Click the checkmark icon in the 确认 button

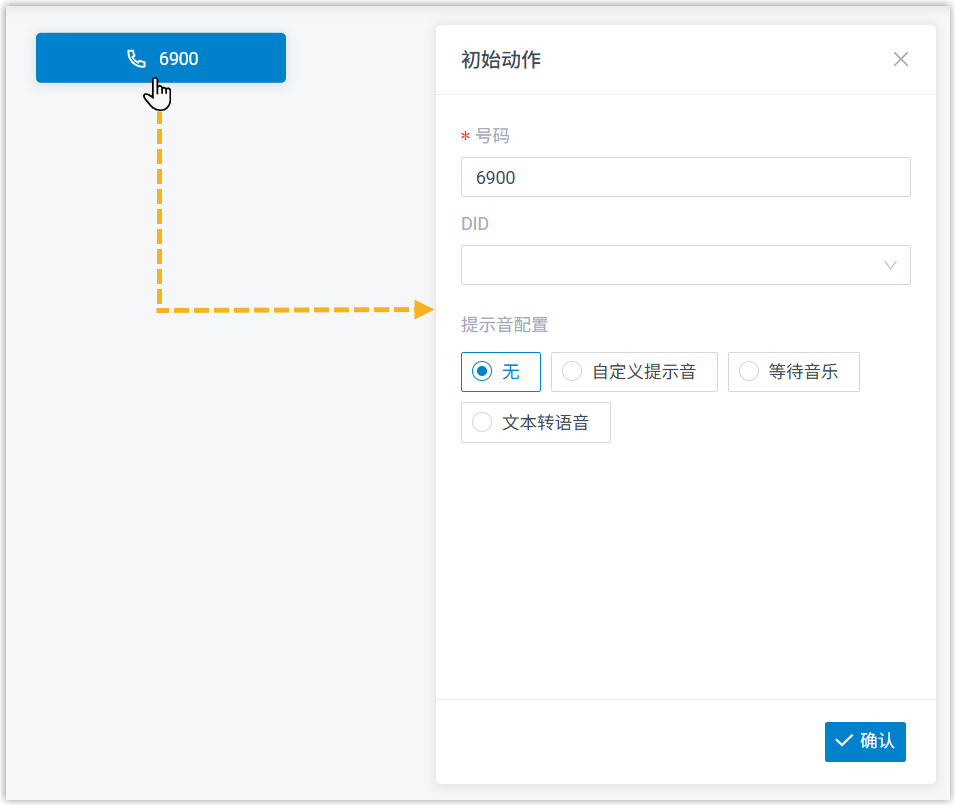pyautogui.click(x=843, y=741)
